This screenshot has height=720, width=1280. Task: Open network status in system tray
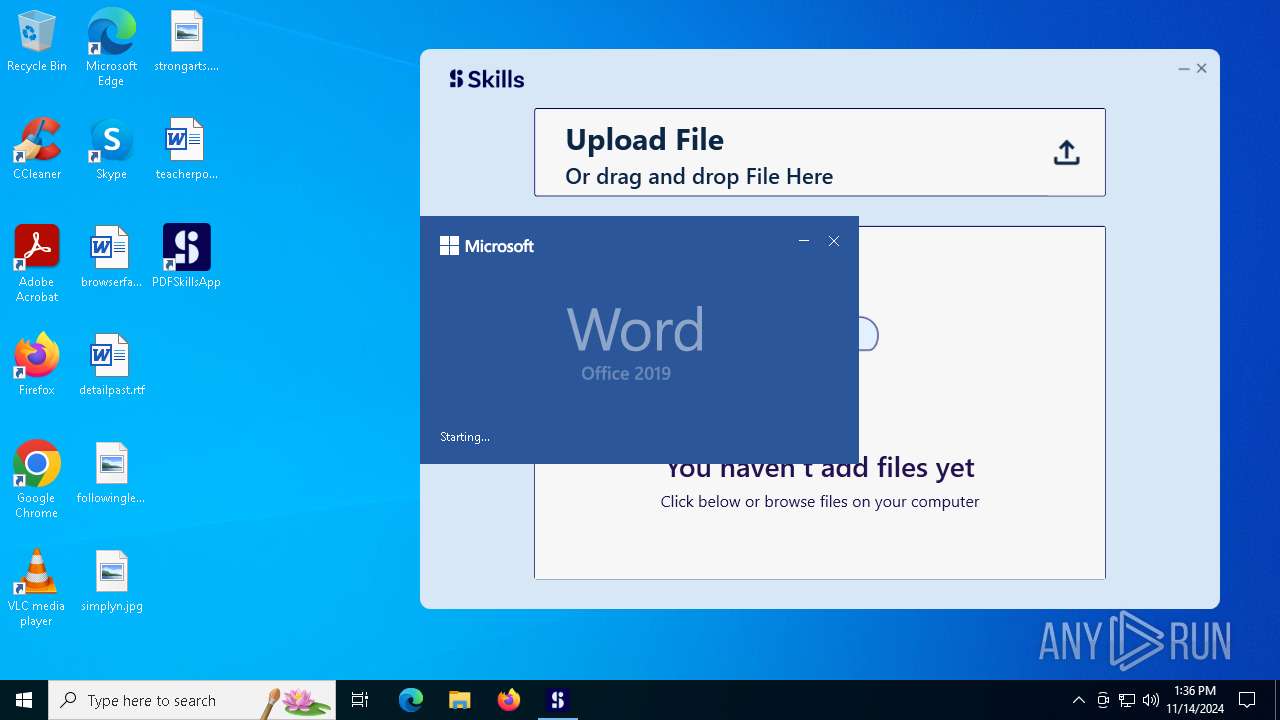(x=1127, y=700)
